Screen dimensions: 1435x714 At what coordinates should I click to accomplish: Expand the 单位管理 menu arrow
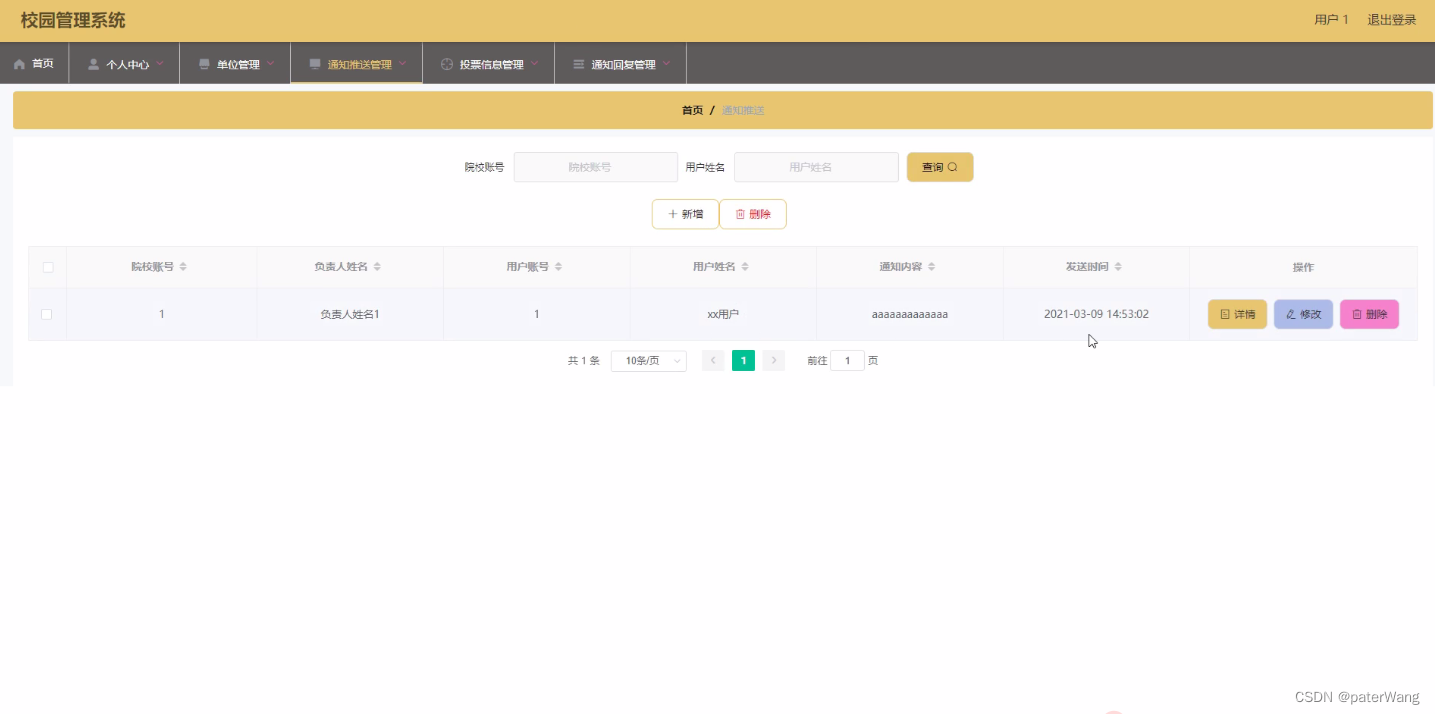click(270, 63)
